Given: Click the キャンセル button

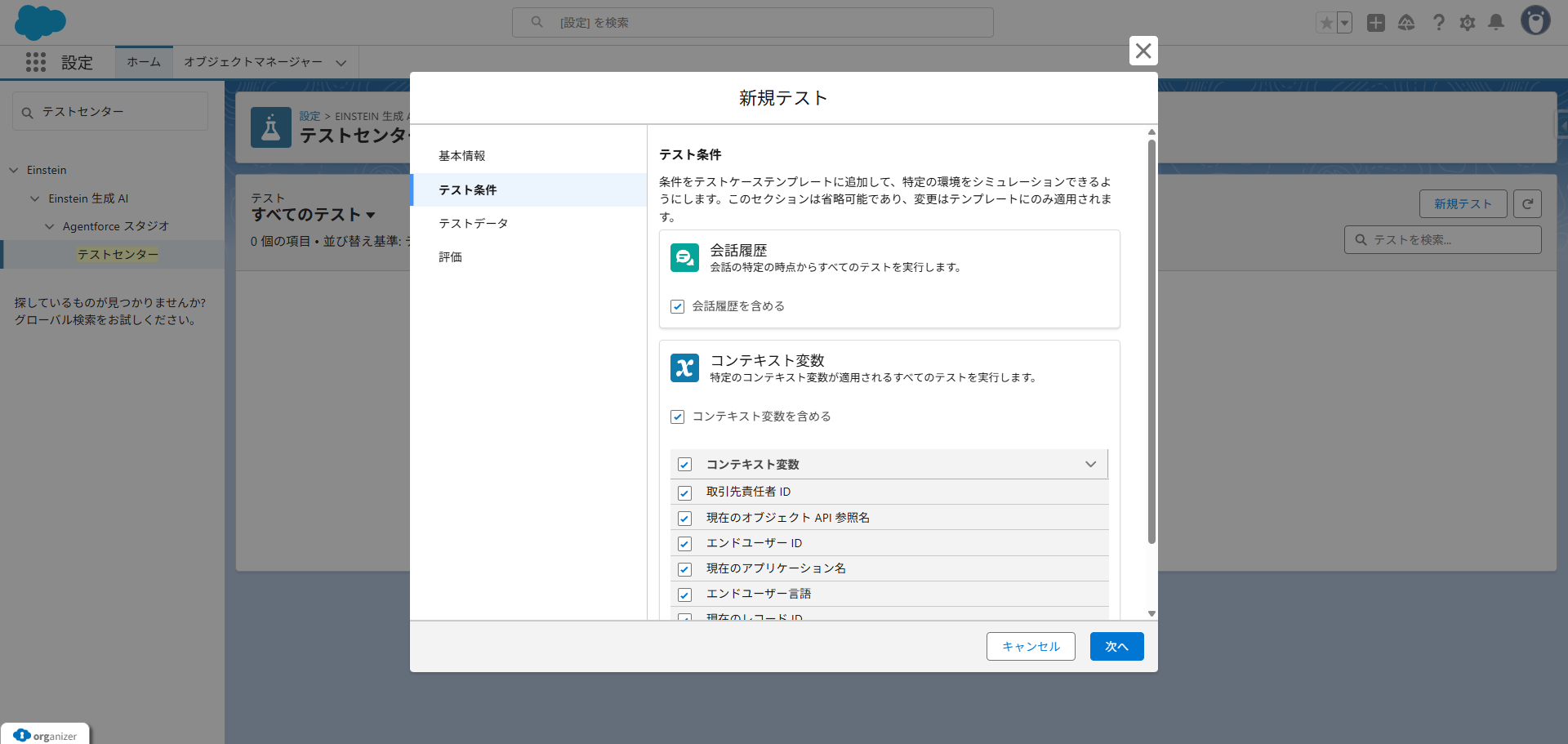Looking at the screenshot, I should (x=1031, y=646).
